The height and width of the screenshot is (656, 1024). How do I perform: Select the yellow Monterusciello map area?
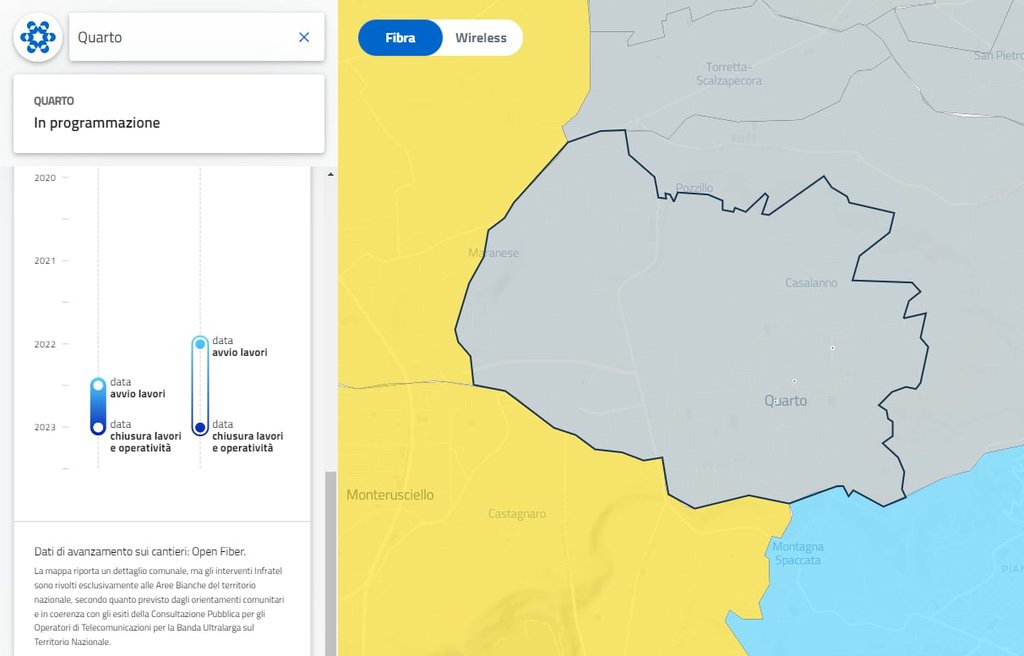pos(390,495)
